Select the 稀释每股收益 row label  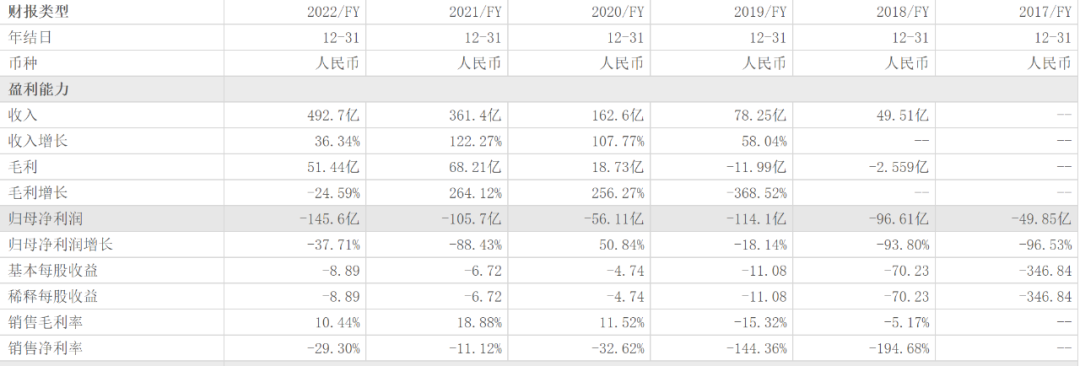tap(53, 296)
